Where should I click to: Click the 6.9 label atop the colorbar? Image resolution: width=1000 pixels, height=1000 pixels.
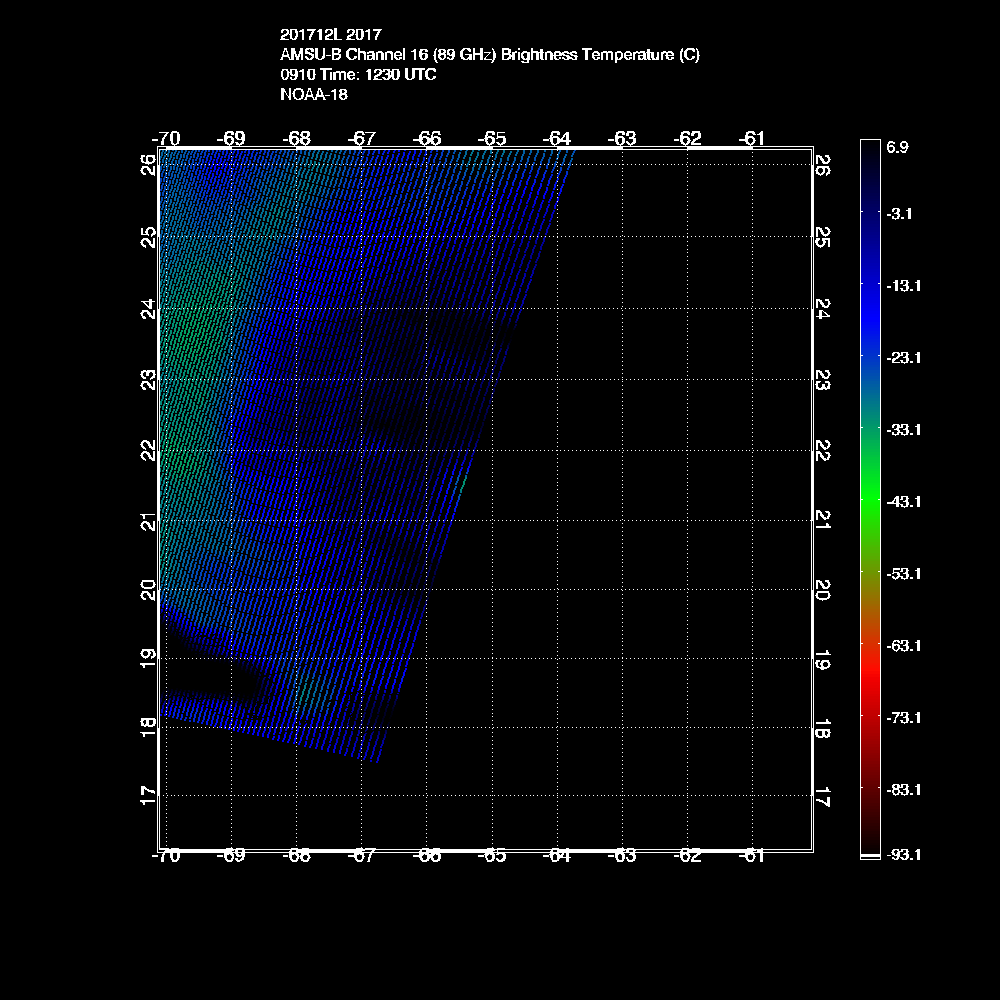[897, 147]
